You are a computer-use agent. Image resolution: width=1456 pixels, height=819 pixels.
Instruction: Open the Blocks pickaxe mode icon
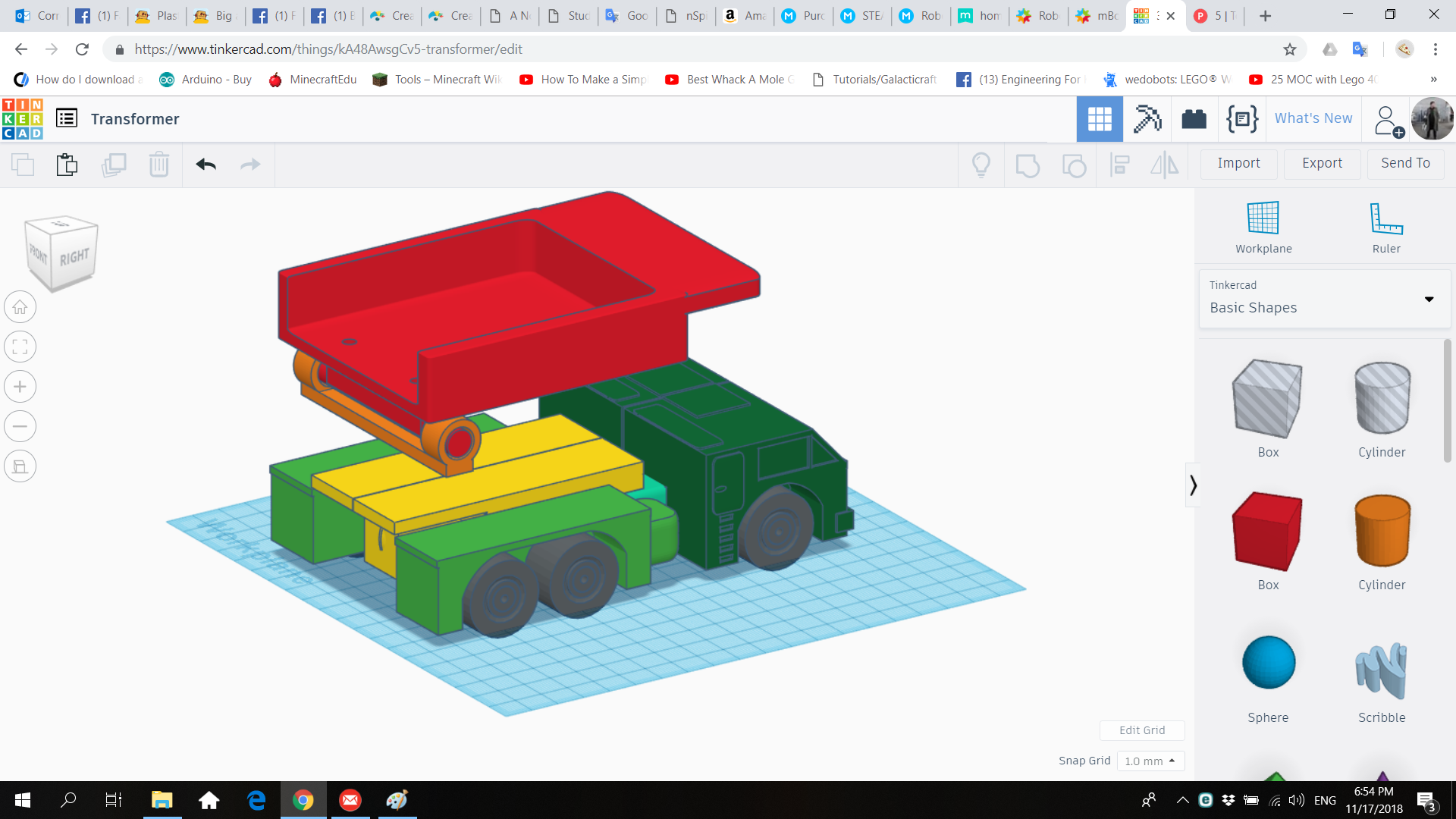click(1147, 119)
